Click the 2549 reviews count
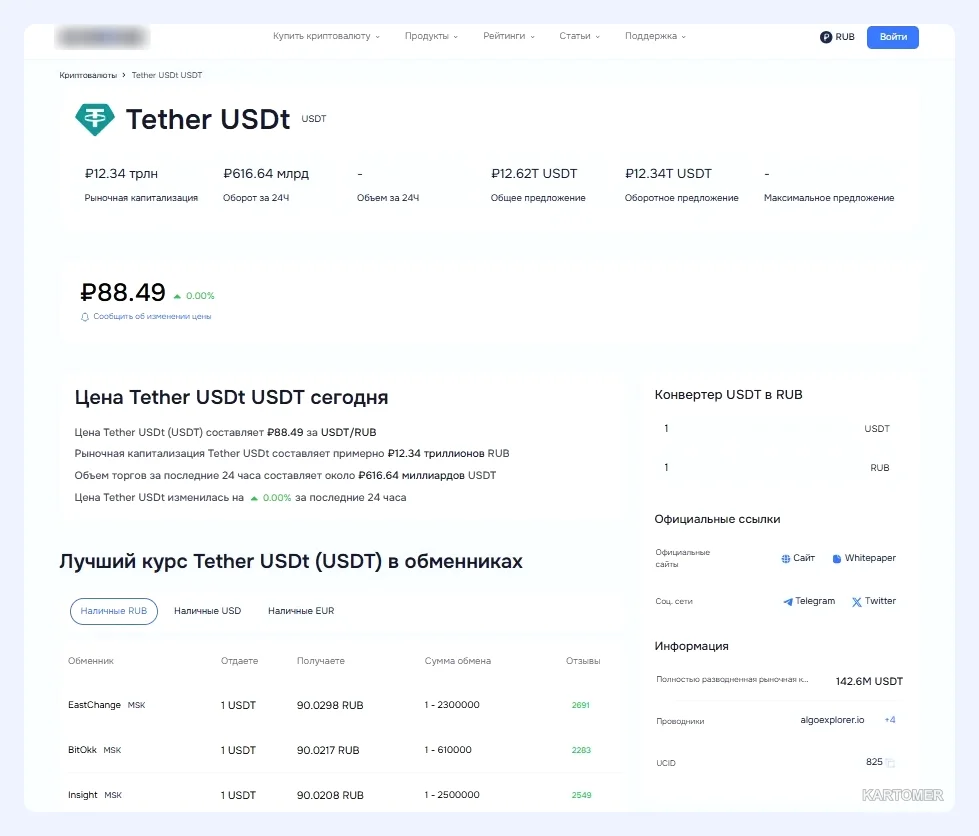This screenshot has height=836, width=979. click(581, 795)
